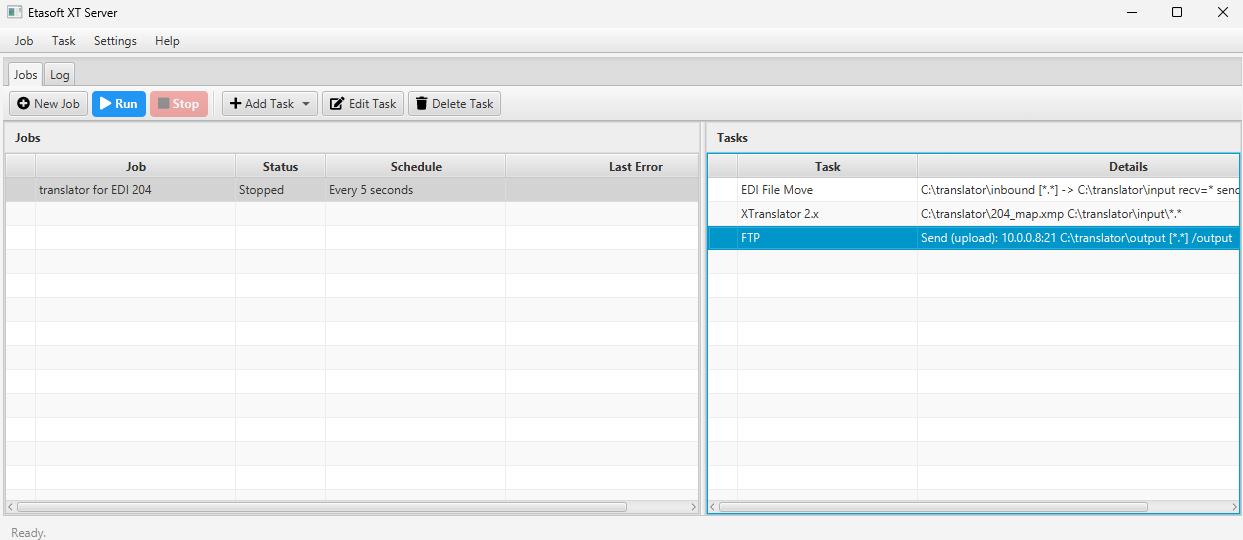
Task: Click the Last Error column header
Action: 602,167
